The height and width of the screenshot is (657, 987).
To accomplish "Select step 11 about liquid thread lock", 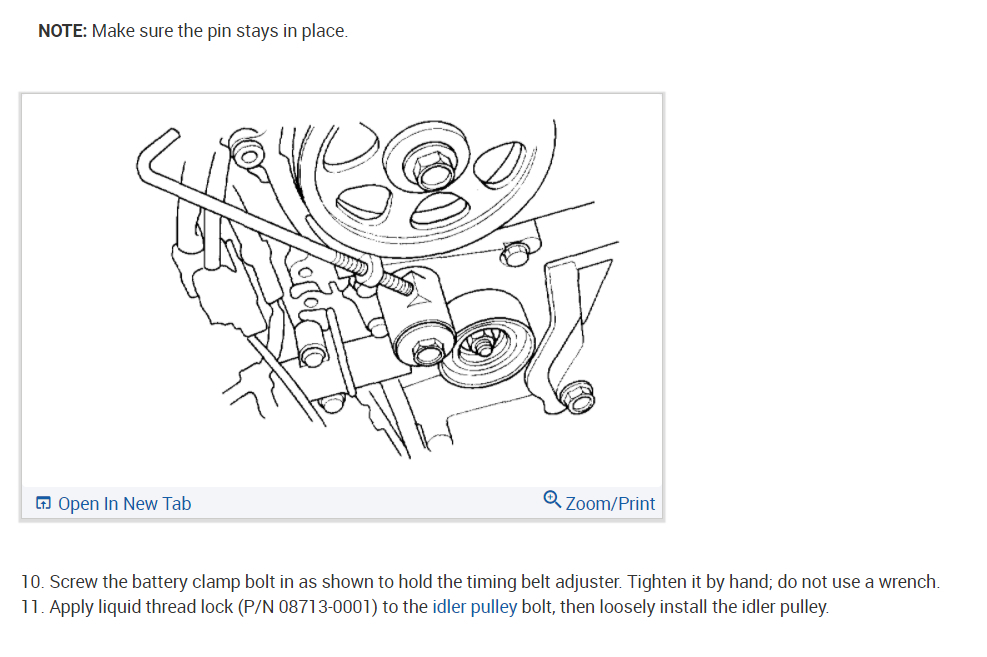I will tap(425, 607).
